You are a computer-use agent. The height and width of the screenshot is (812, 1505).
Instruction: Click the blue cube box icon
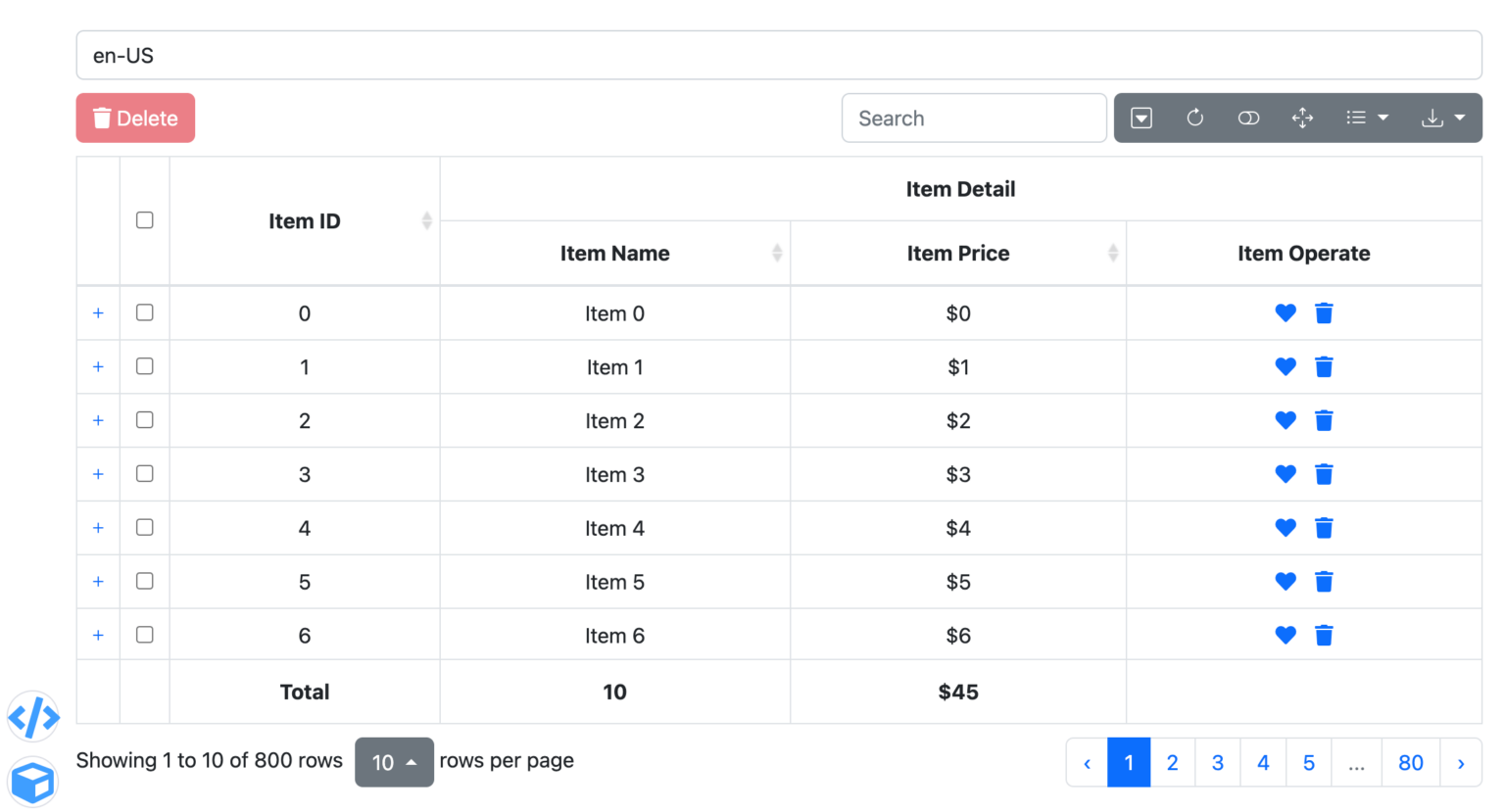(x=33, y=783)
